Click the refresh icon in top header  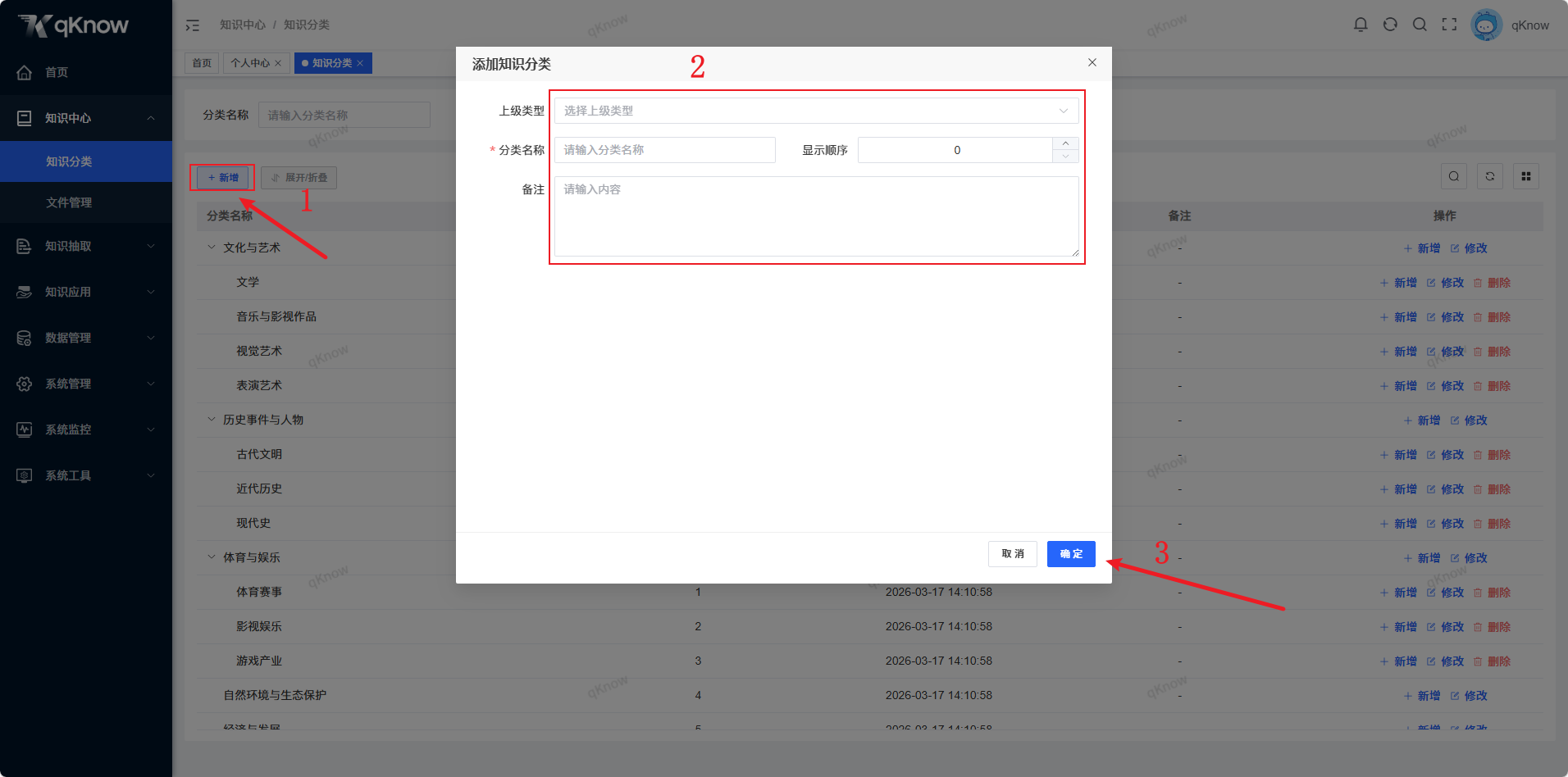click(1390, 25)
